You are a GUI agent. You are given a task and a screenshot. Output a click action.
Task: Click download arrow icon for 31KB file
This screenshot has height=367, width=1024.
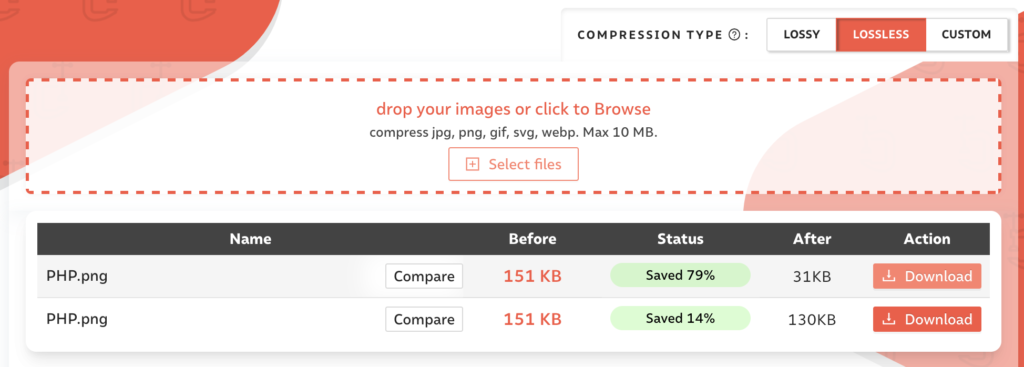888,276
